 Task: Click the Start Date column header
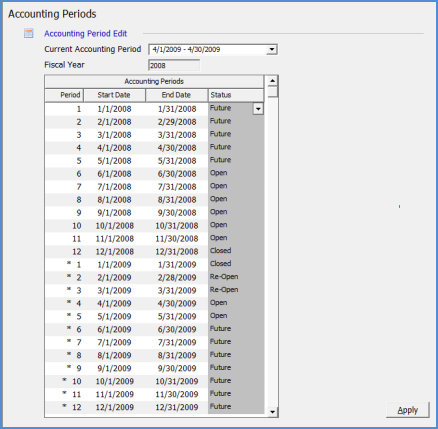pos(114,95)
